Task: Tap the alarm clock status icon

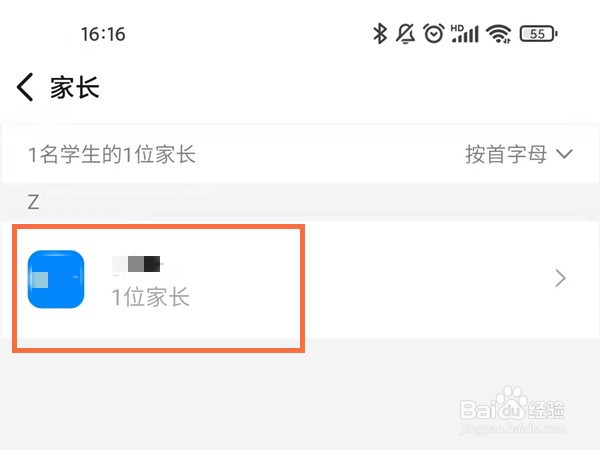Action: click(434, 34)
